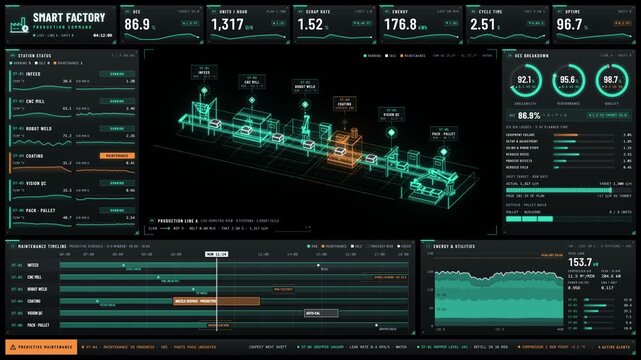641x360 pixels.
Task: Open the Scrap Rate 1.52 KPI card
Action: point(335,25)
